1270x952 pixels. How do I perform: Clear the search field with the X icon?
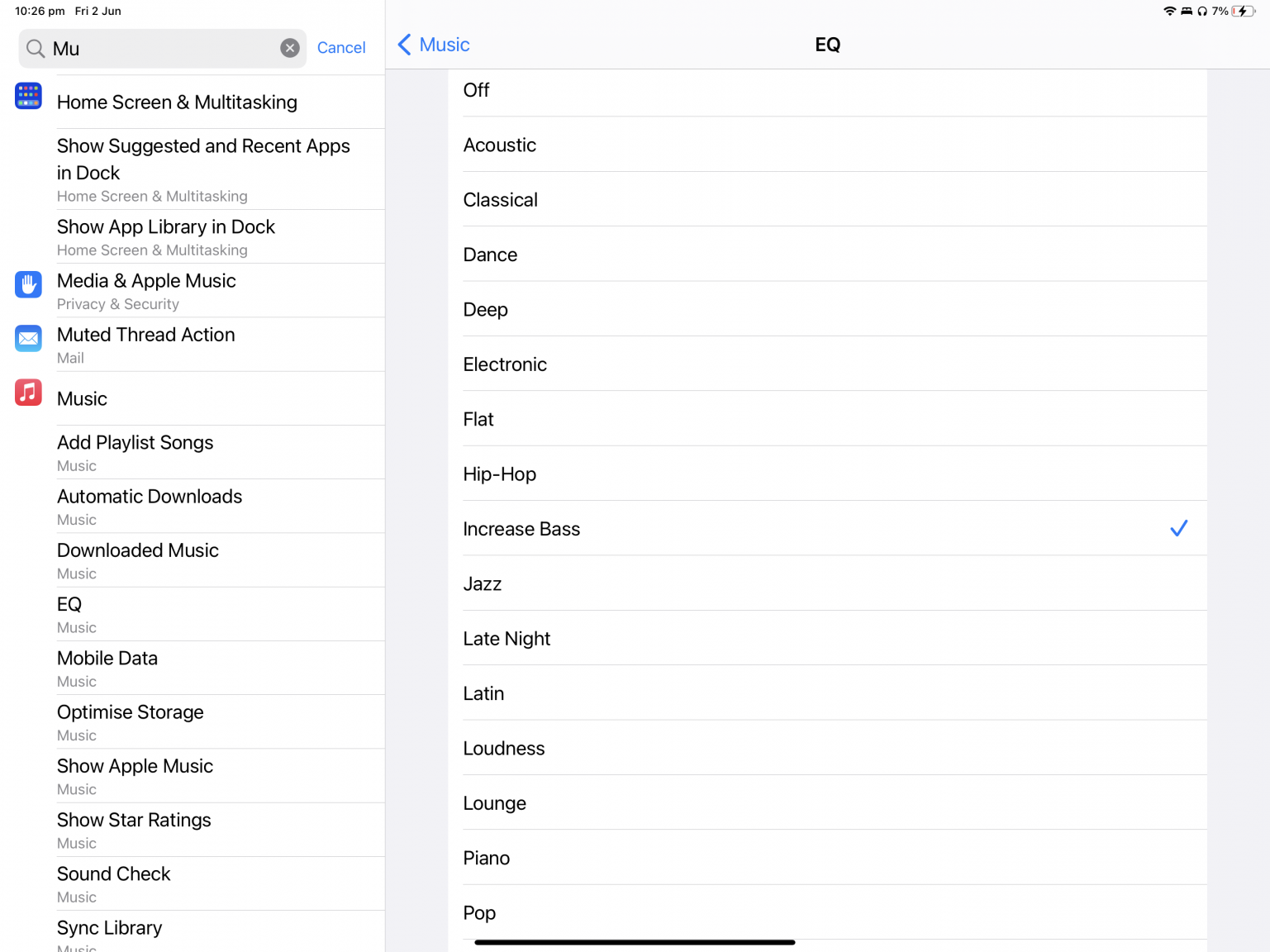click(290, 48)
